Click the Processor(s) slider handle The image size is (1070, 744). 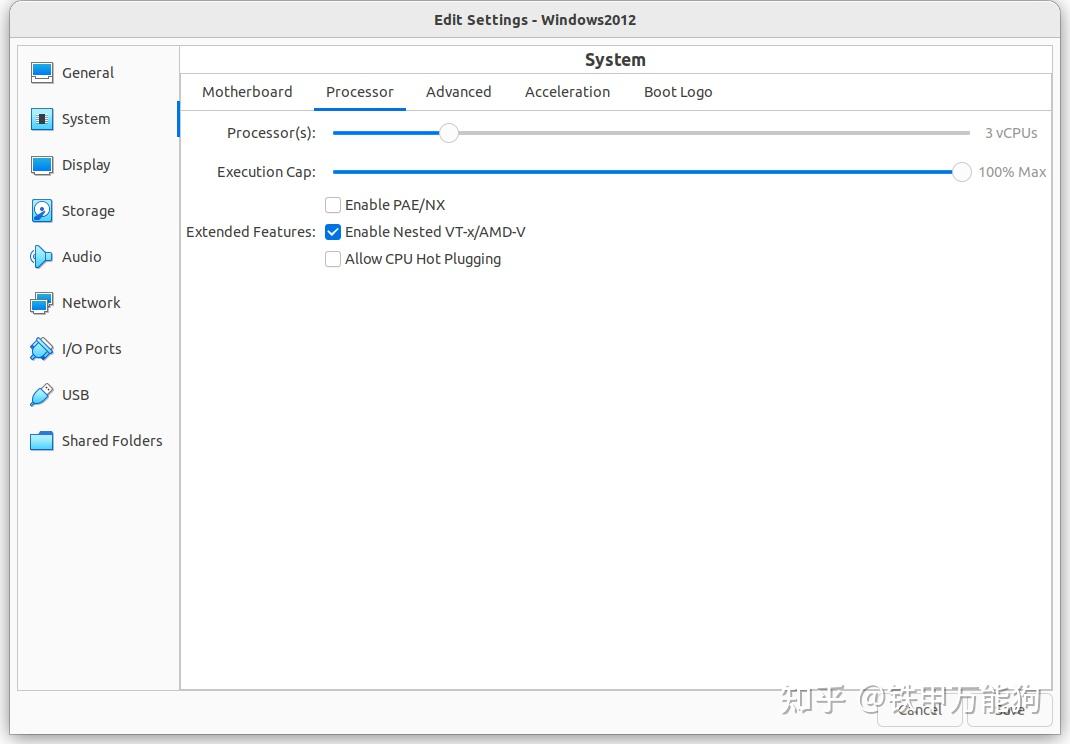pyautogui.click(x=448, y=133)
